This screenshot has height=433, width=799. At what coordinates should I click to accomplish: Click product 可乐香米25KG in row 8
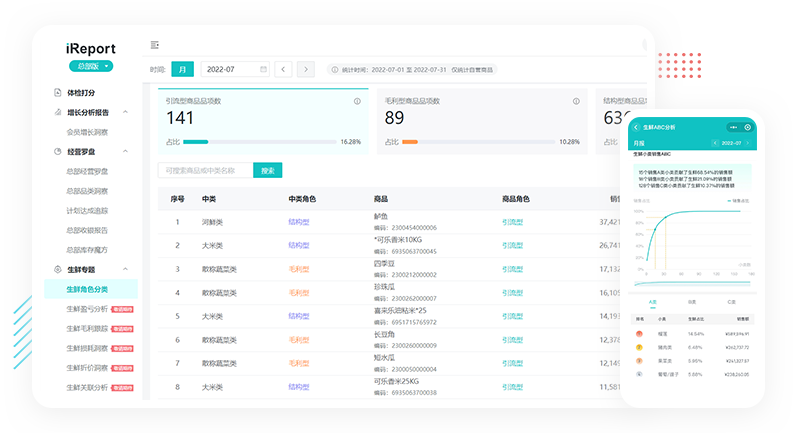click(396, 381)
